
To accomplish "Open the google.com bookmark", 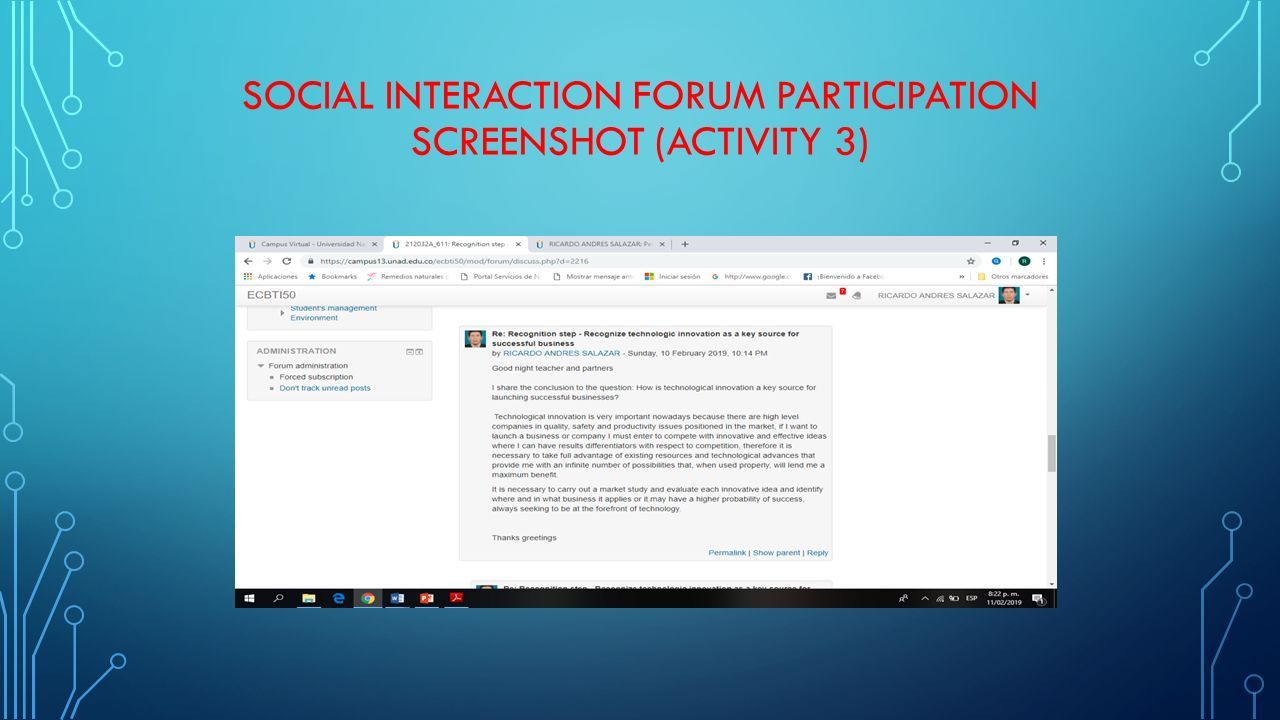I will (751, 276).
